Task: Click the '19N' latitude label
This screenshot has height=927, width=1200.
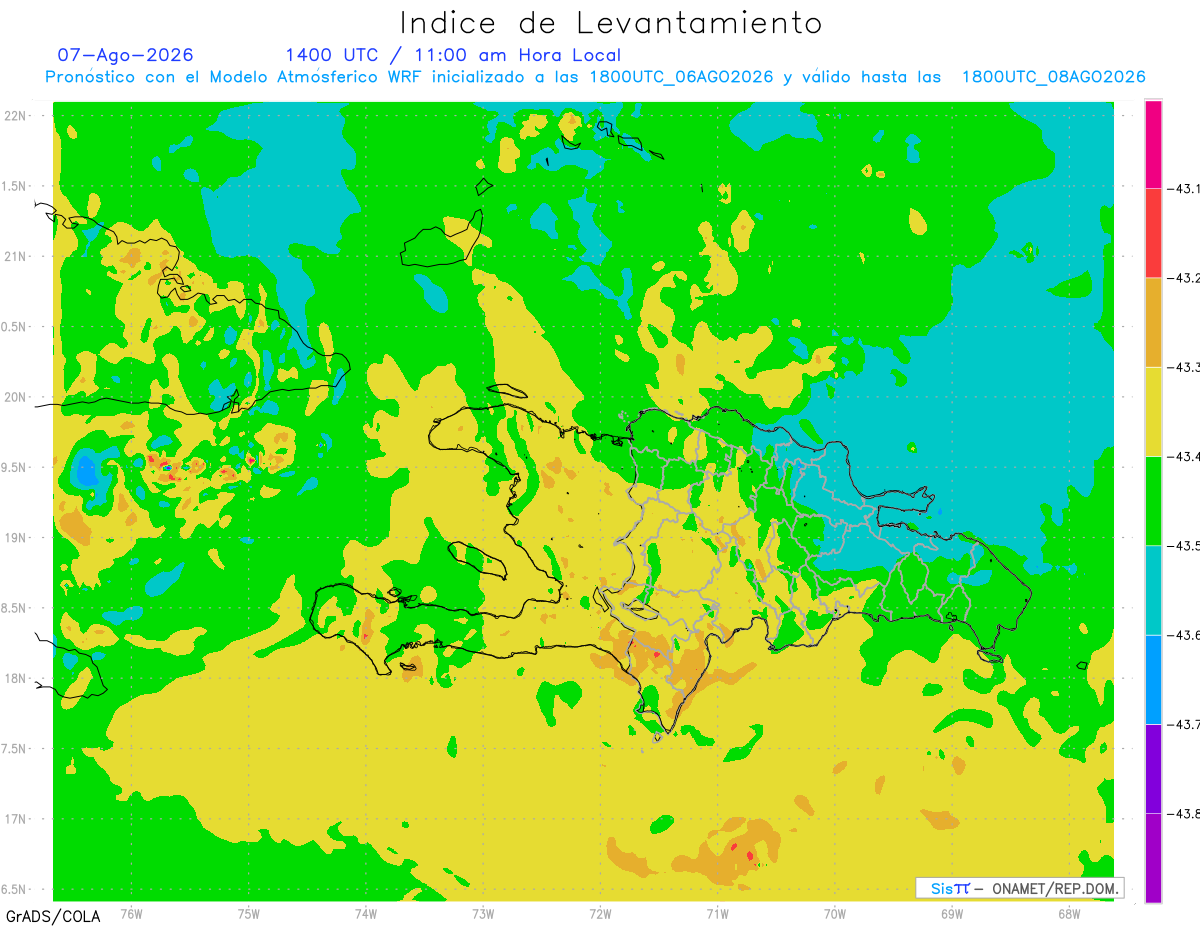Action: pos(17,537)
